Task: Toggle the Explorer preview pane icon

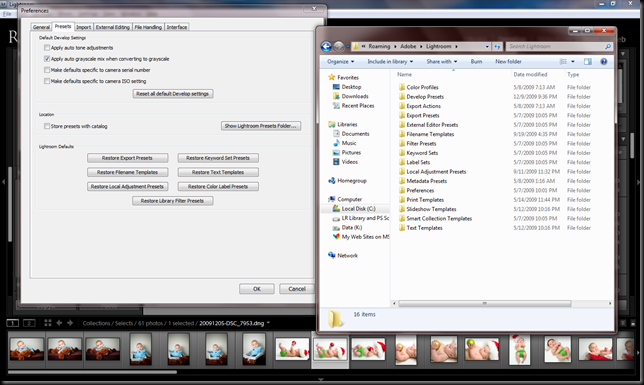Action: (x=588, y=62)
